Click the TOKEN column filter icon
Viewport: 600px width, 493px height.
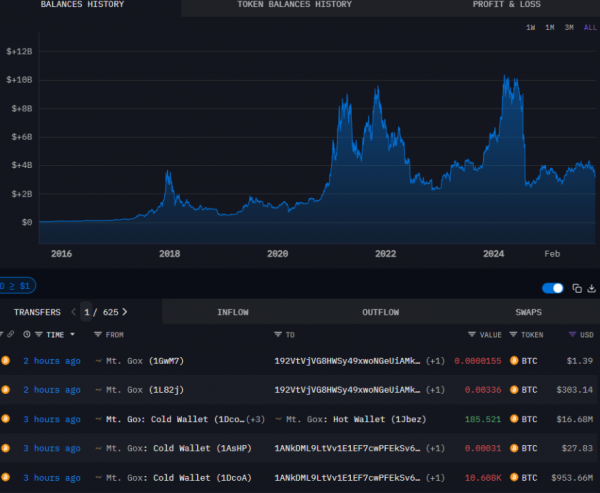[513, 335]
